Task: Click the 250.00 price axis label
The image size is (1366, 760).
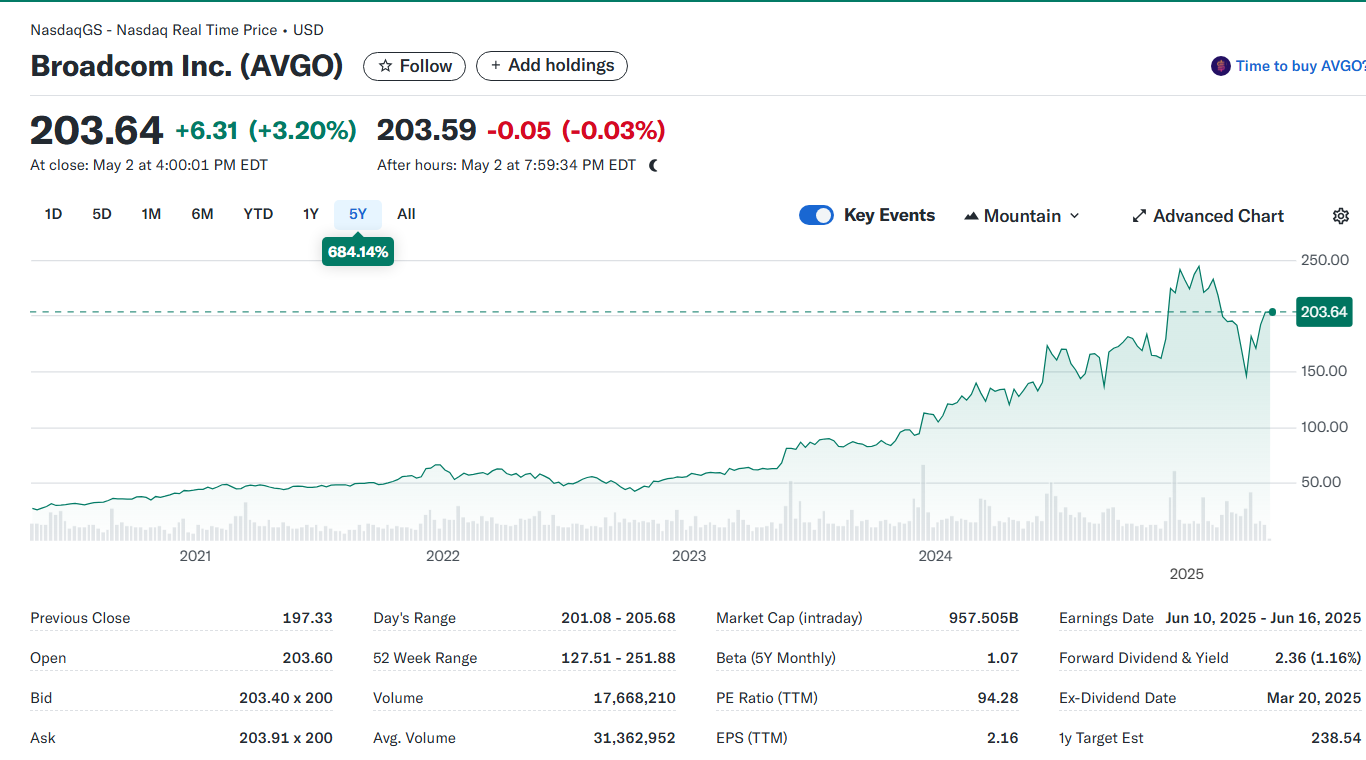Action: 1324,260
